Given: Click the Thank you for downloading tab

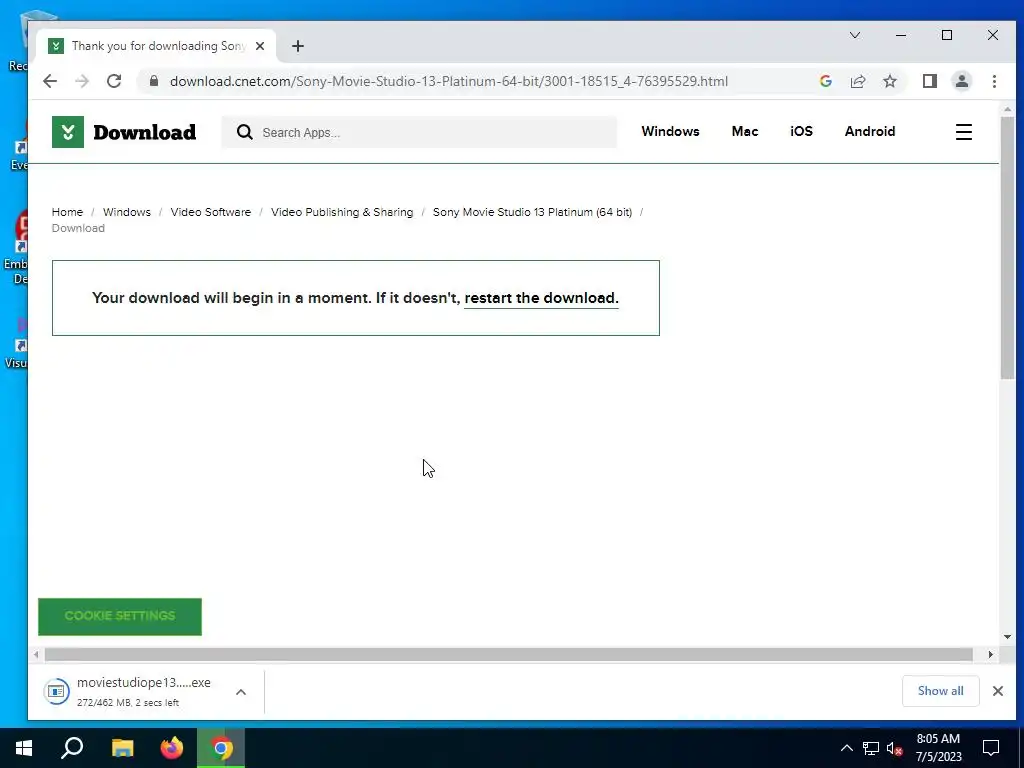Looking at the screenshot, I should (x=157, y=46).
